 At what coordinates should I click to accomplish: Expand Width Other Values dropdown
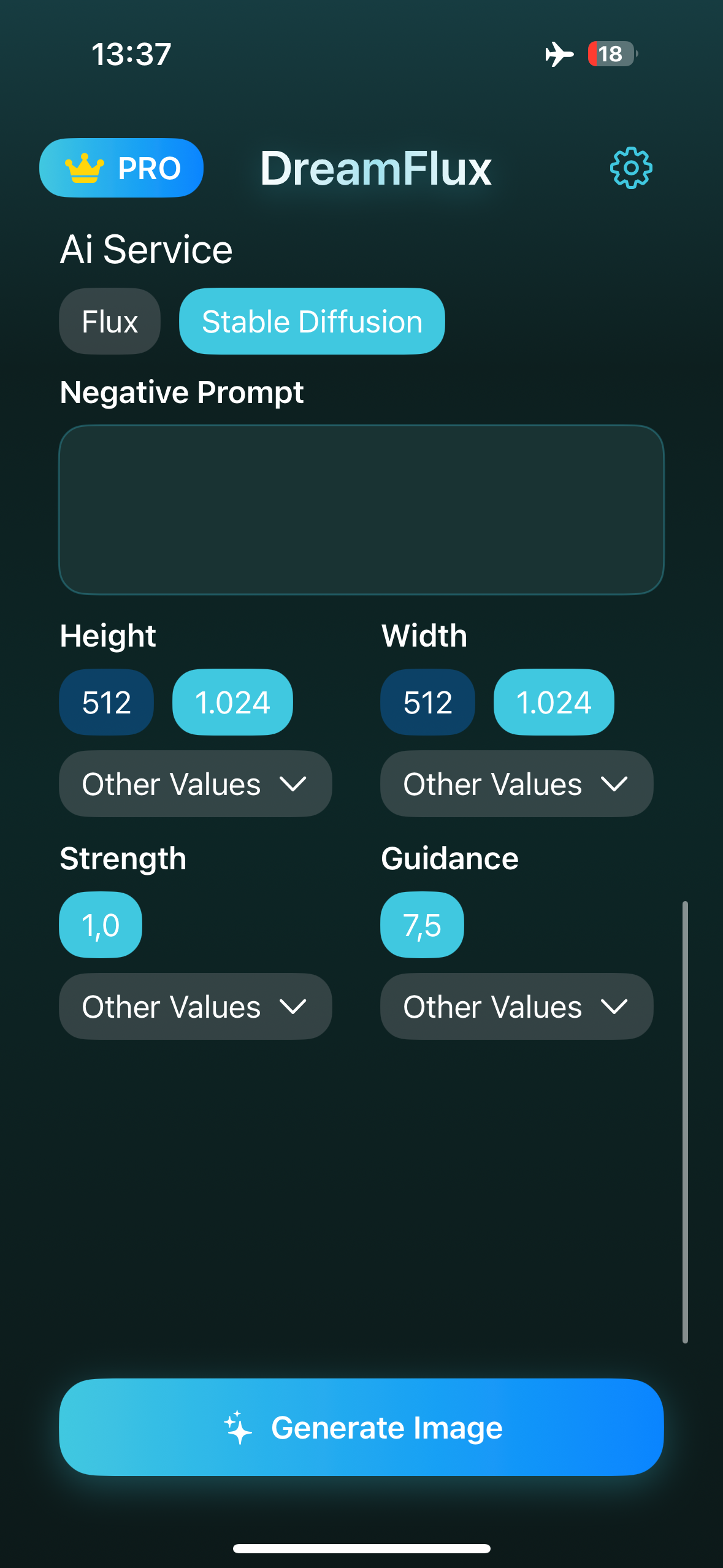pyautogui.click(x=517, y=783)
